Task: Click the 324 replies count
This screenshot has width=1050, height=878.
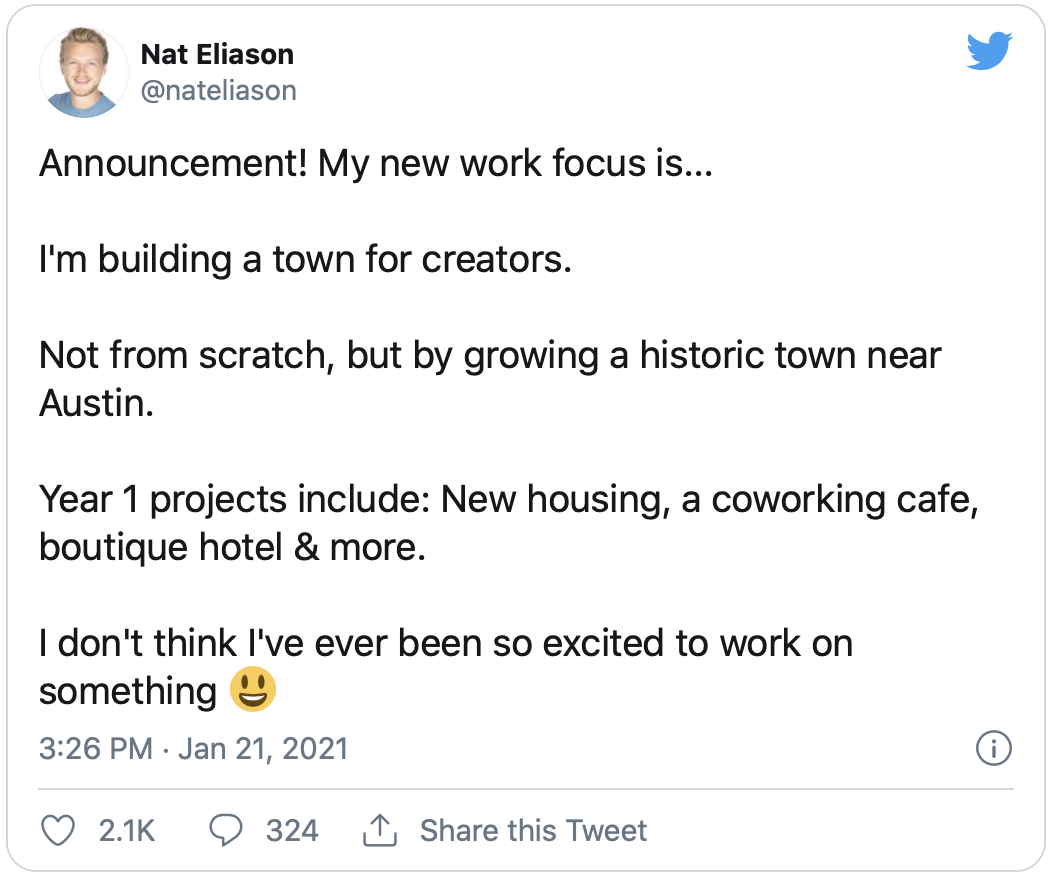Action: click(x=292, y=830)
